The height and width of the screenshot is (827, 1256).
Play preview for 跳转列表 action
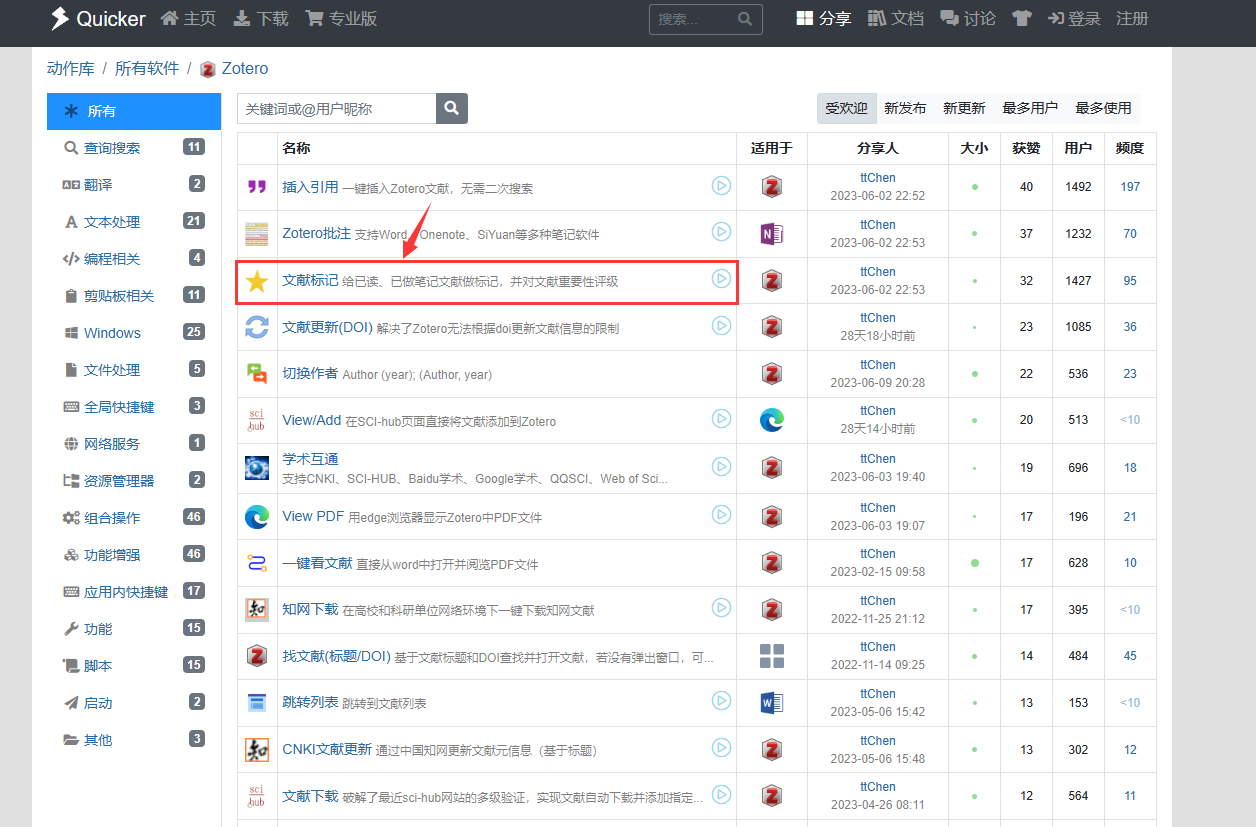tap(721, 701)
